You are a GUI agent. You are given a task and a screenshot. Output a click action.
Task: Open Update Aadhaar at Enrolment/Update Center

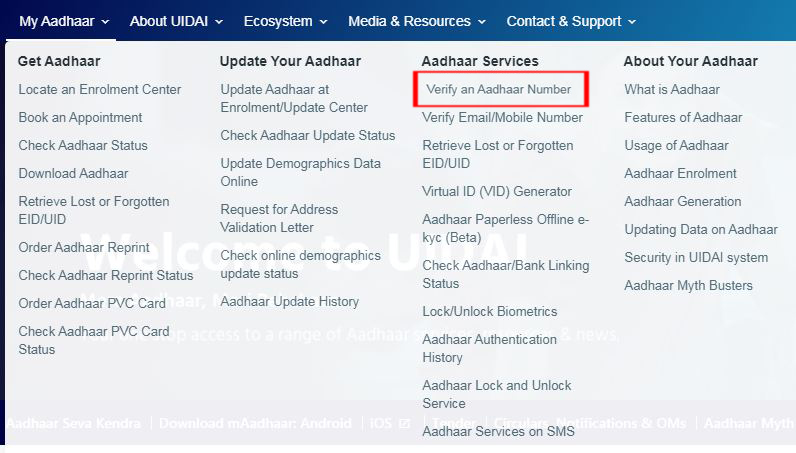click(294, 99)
